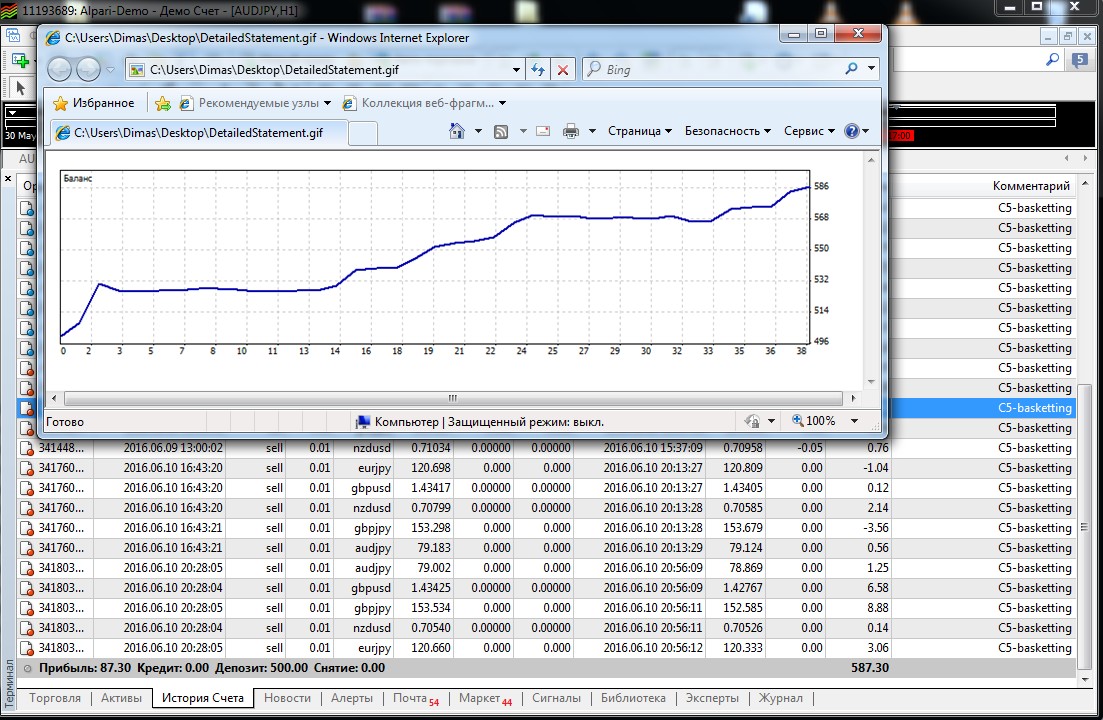Click order icon for audjpy 79.183 row
Screen dimensions: 1103x720
tap(27, 548)
